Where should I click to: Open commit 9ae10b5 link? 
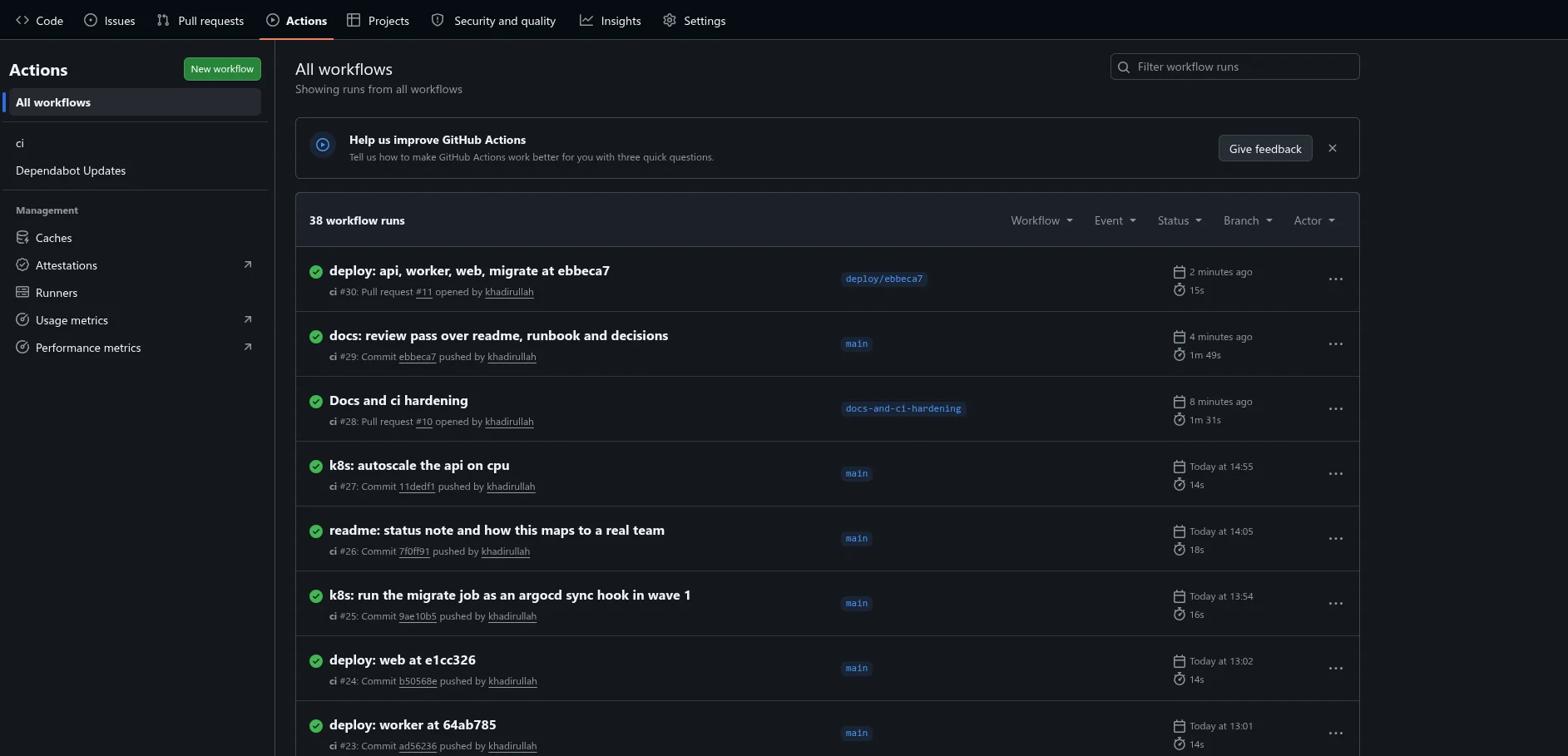click(x=418, y=616)
